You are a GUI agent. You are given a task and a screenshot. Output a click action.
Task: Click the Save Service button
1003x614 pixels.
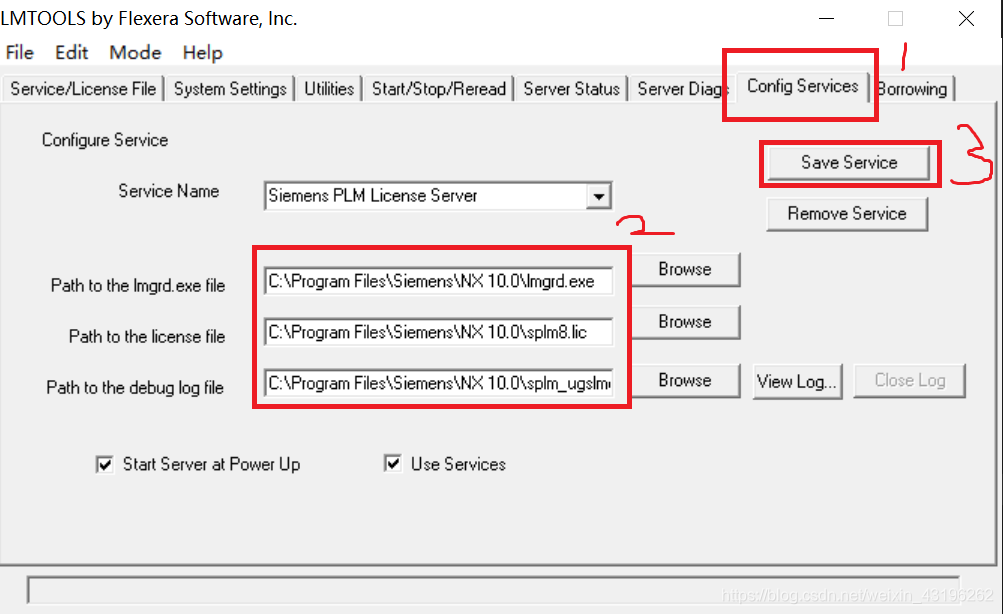(x=849, y=163)
